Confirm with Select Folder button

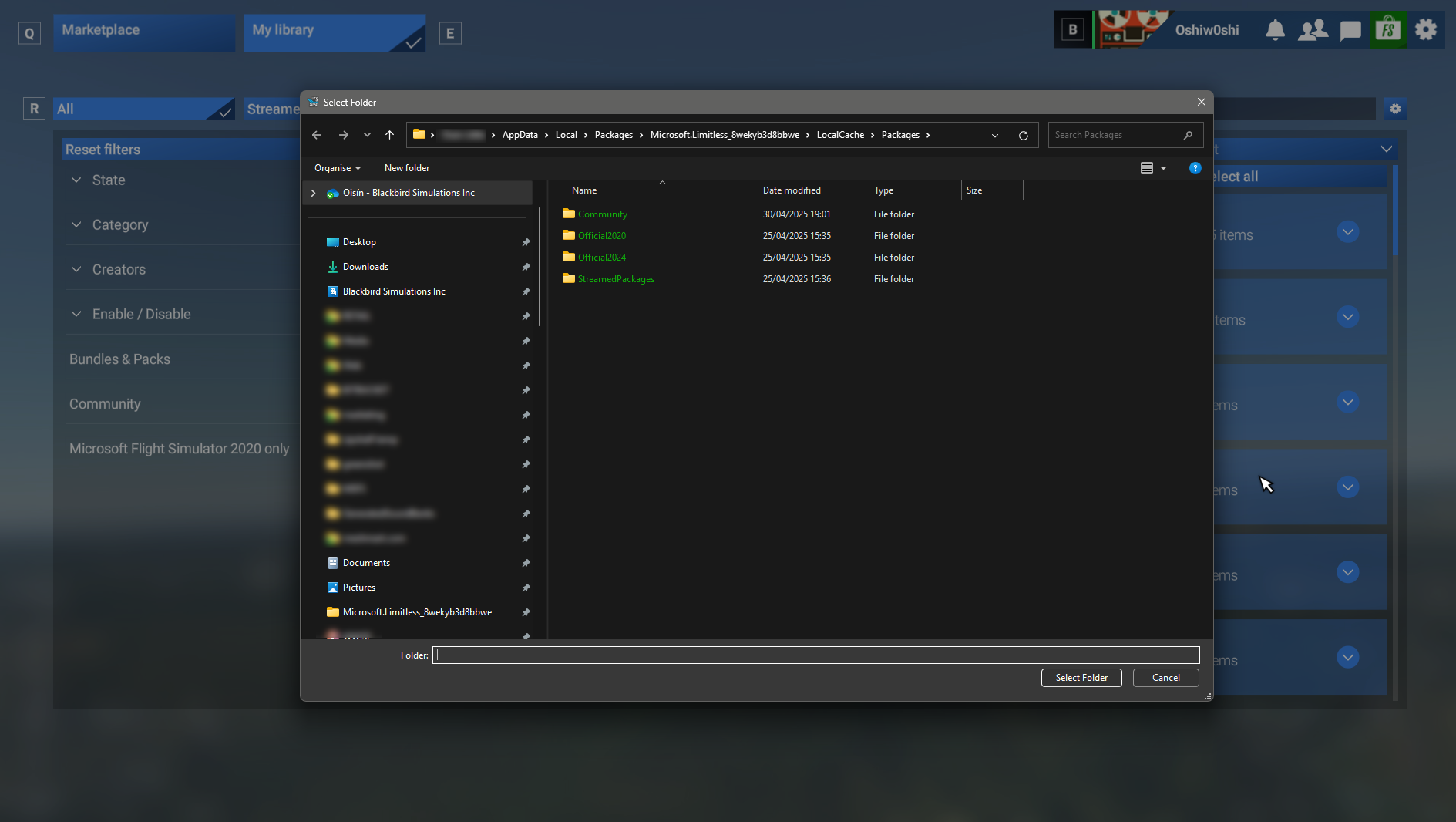coord(1081,678)
